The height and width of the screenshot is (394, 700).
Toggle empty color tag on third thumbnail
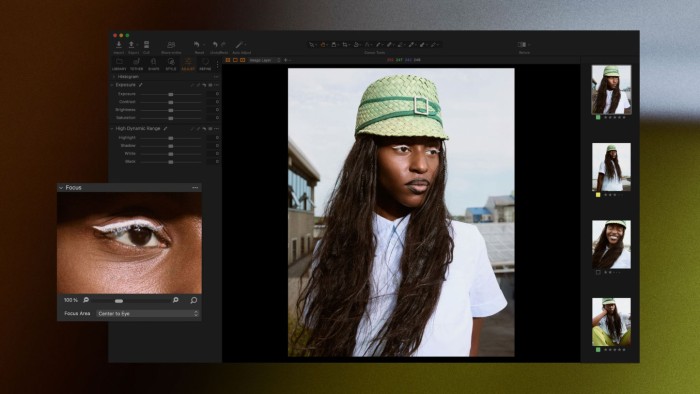point(598,272)
